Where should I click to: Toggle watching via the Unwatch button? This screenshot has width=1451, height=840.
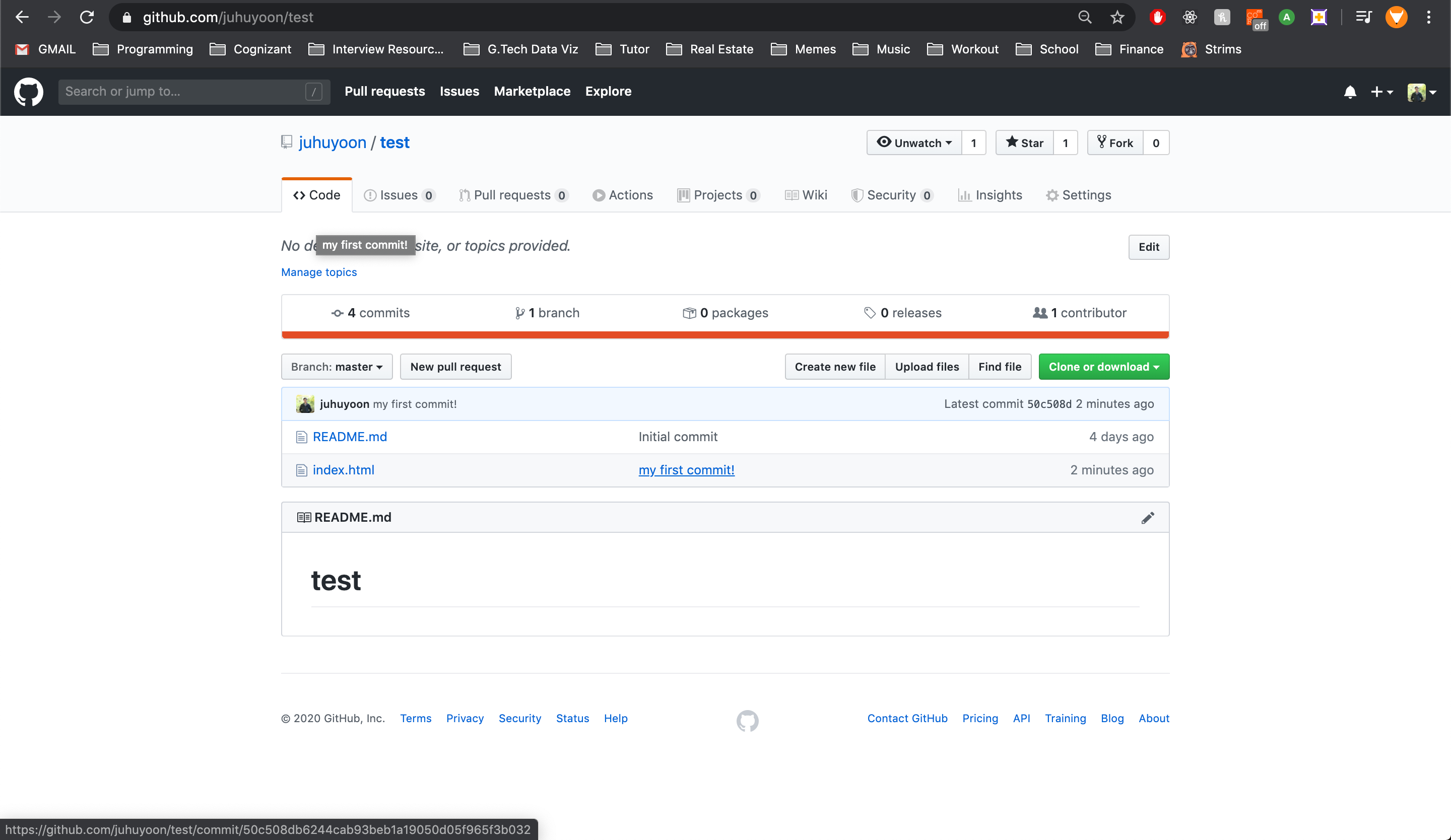(913, 143)
